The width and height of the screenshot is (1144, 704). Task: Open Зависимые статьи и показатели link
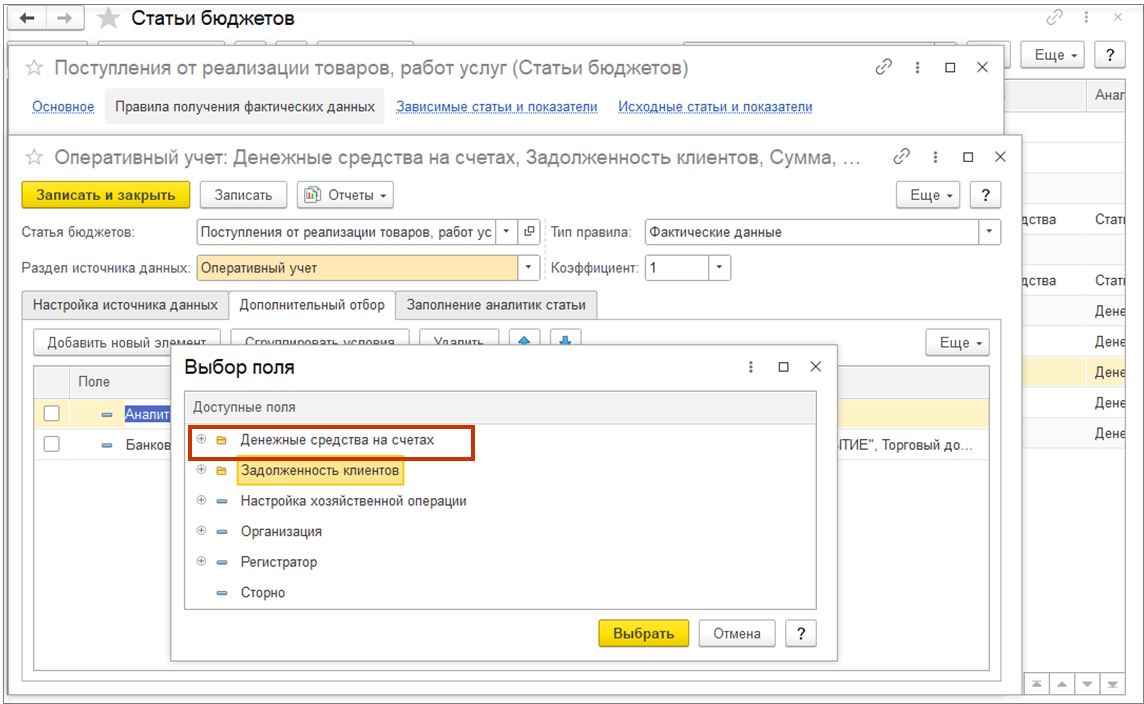[x=496, y=107]
